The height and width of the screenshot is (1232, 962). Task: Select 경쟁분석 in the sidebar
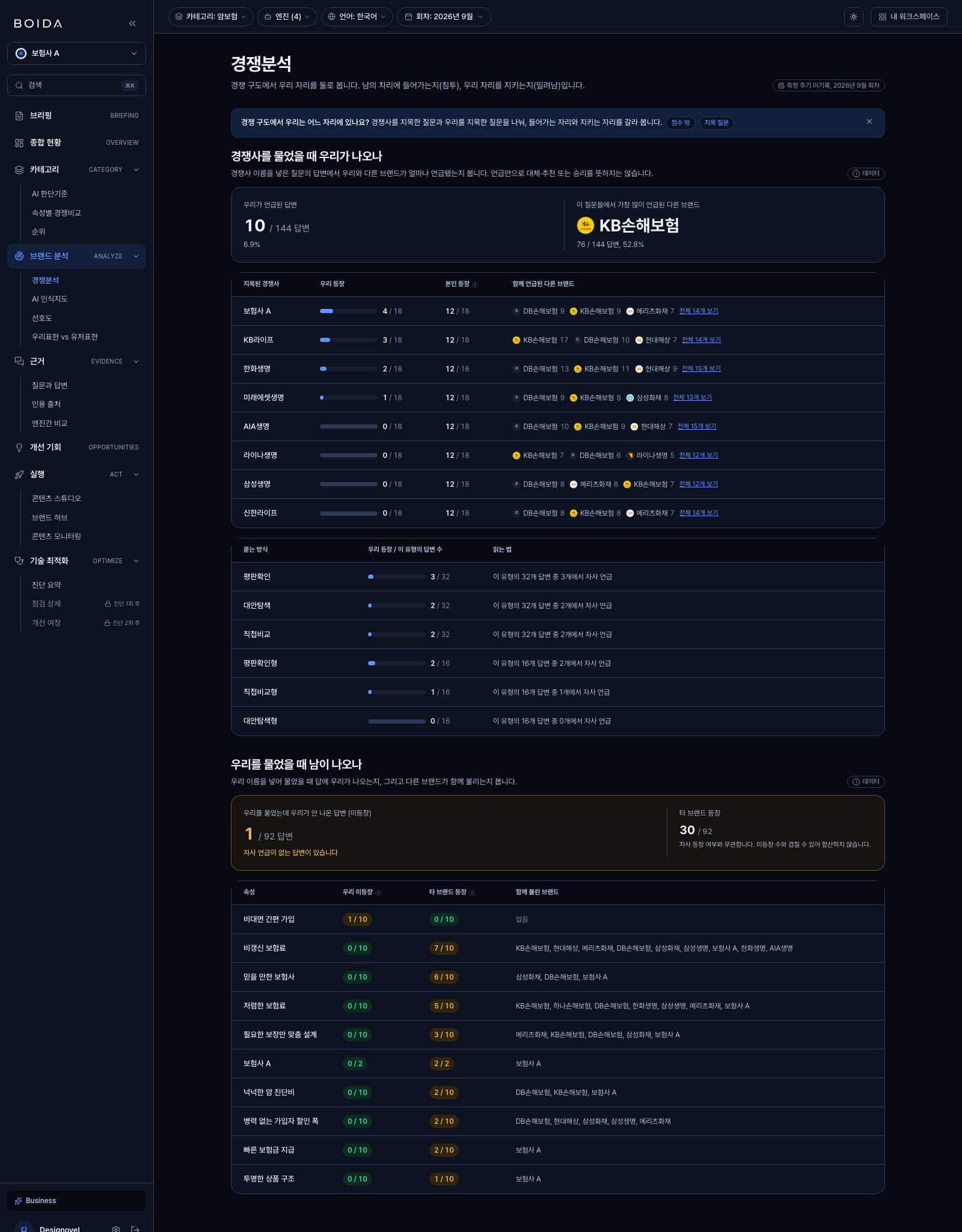[x=45, y=280]
